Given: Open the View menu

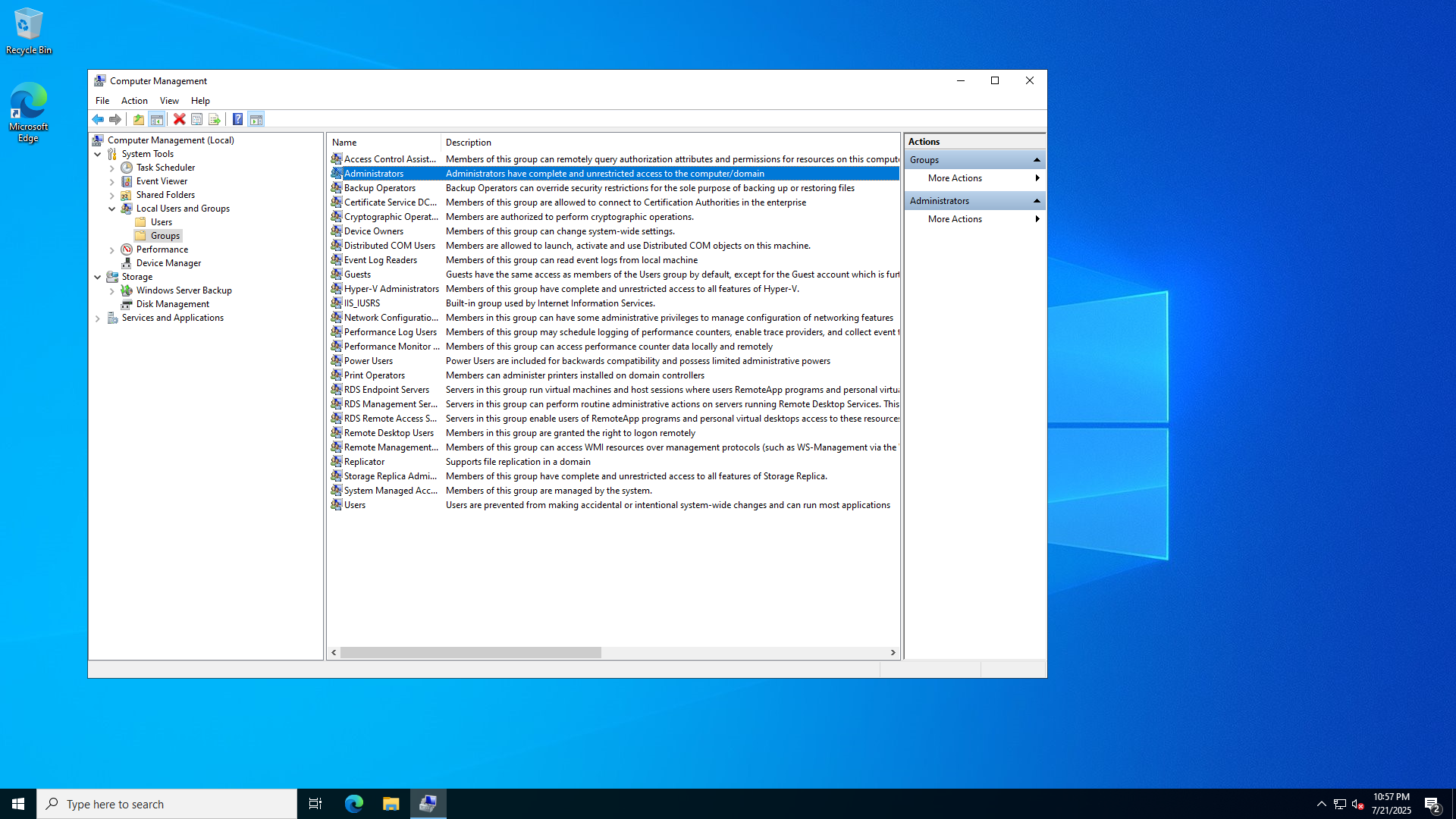Looking at the screenshot, I should pos(169,101).
